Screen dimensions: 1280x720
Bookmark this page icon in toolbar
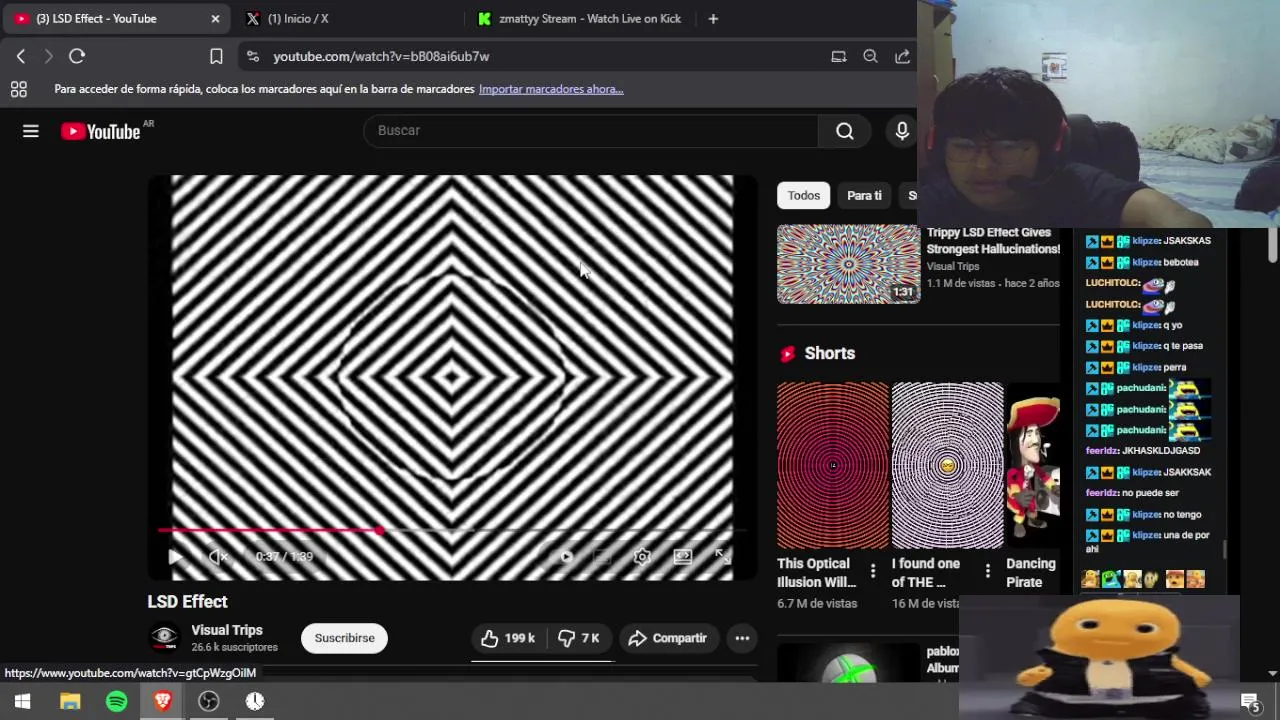[x=216, y=57]
